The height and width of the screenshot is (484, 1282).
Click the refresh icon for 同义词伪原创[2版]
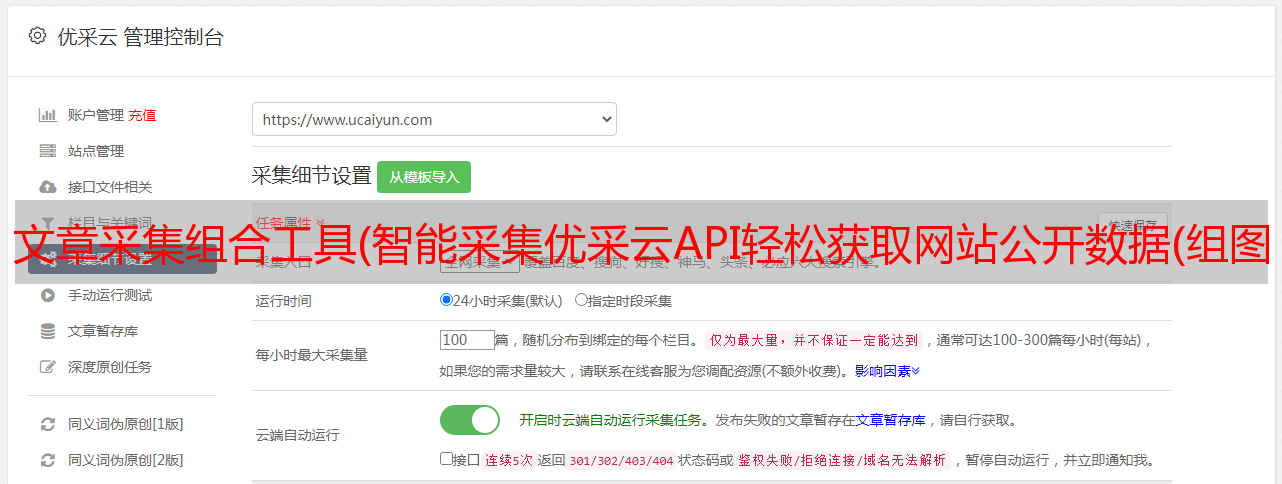pyautogui.click(x=47, y=460)
